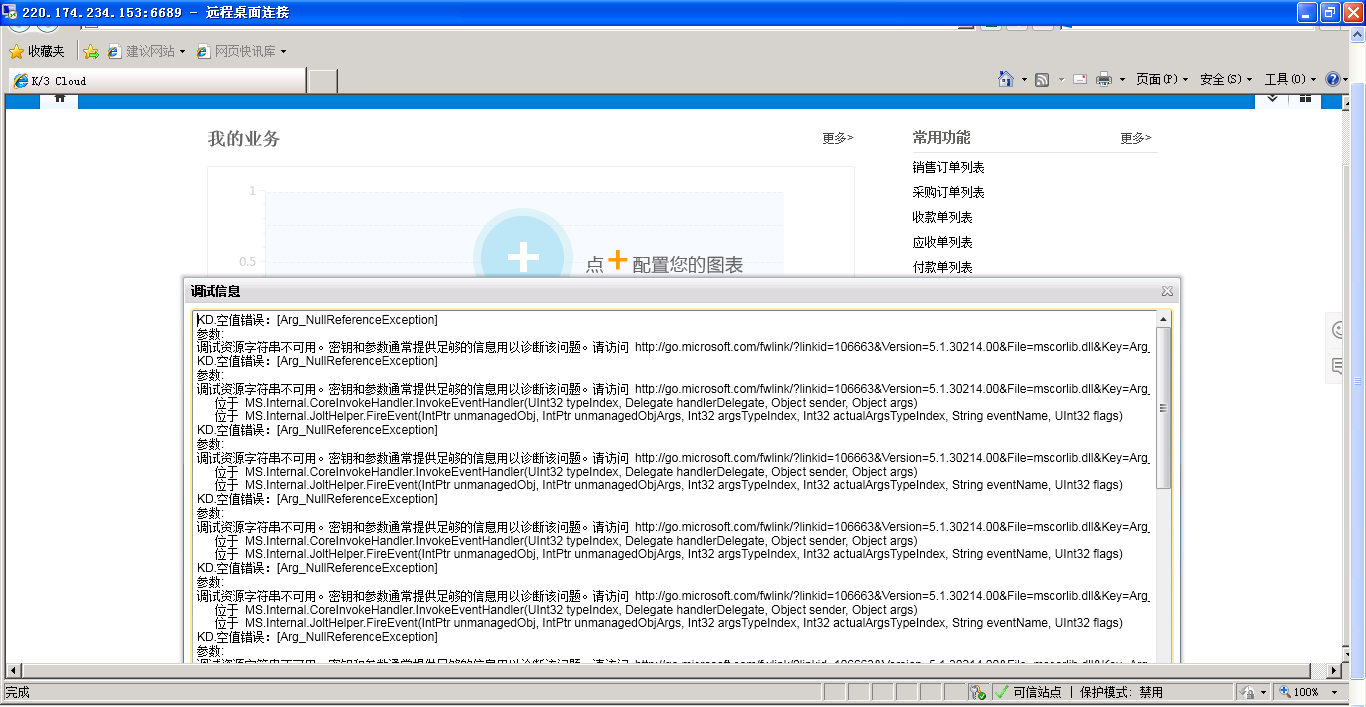Click the printer icon in the toolbar

tap(1104, 79)
